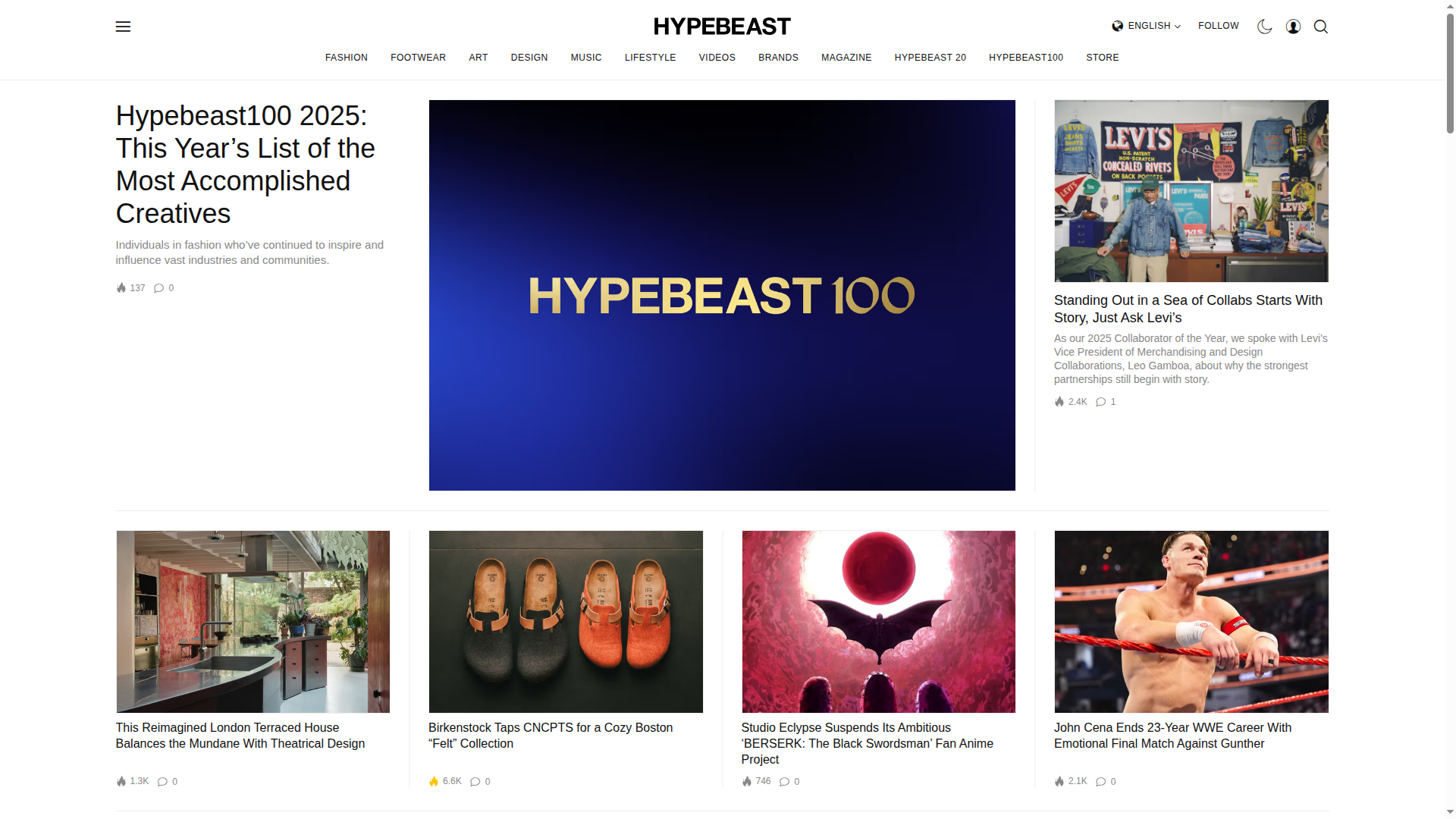Select the FASHION navigation tab

coord(346,58)
